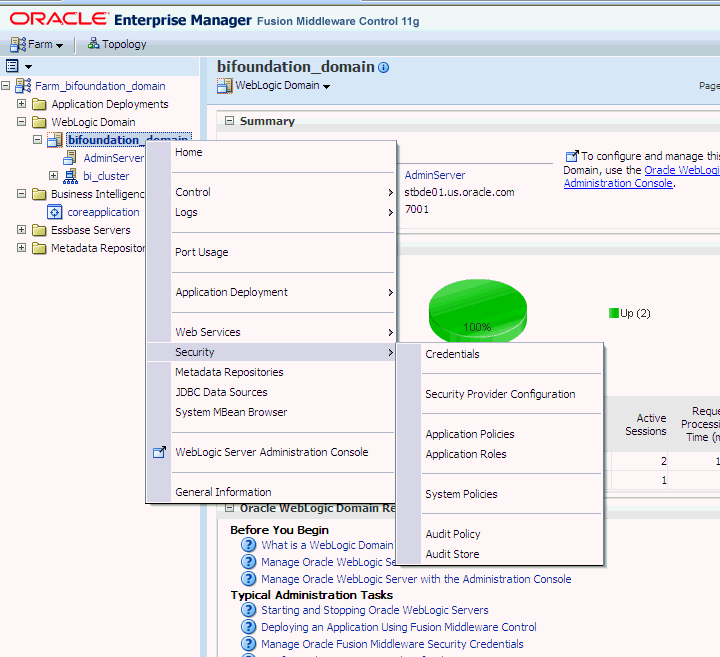Select Metadata Repositories menu item

(271, 372)
